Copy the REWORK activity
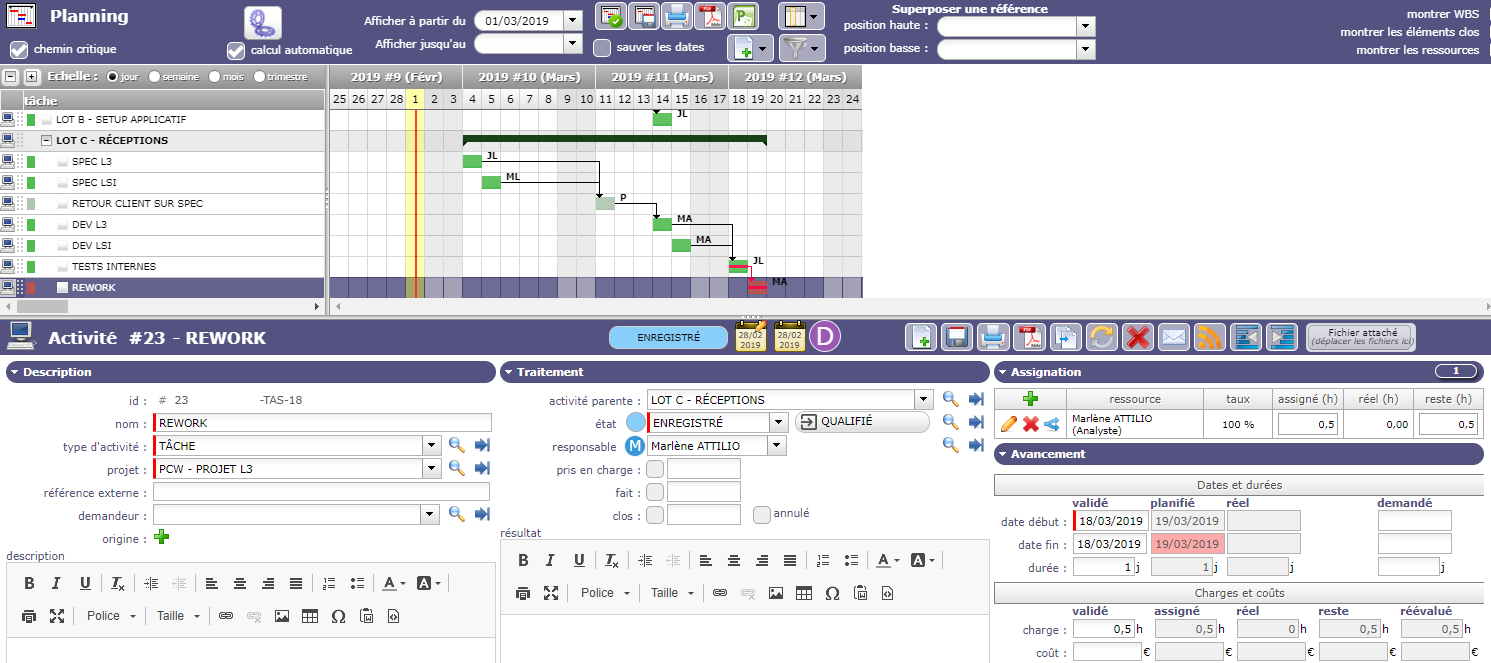Image resolution: width=1491 pixels, height=663 pixels. (1065, 337)
